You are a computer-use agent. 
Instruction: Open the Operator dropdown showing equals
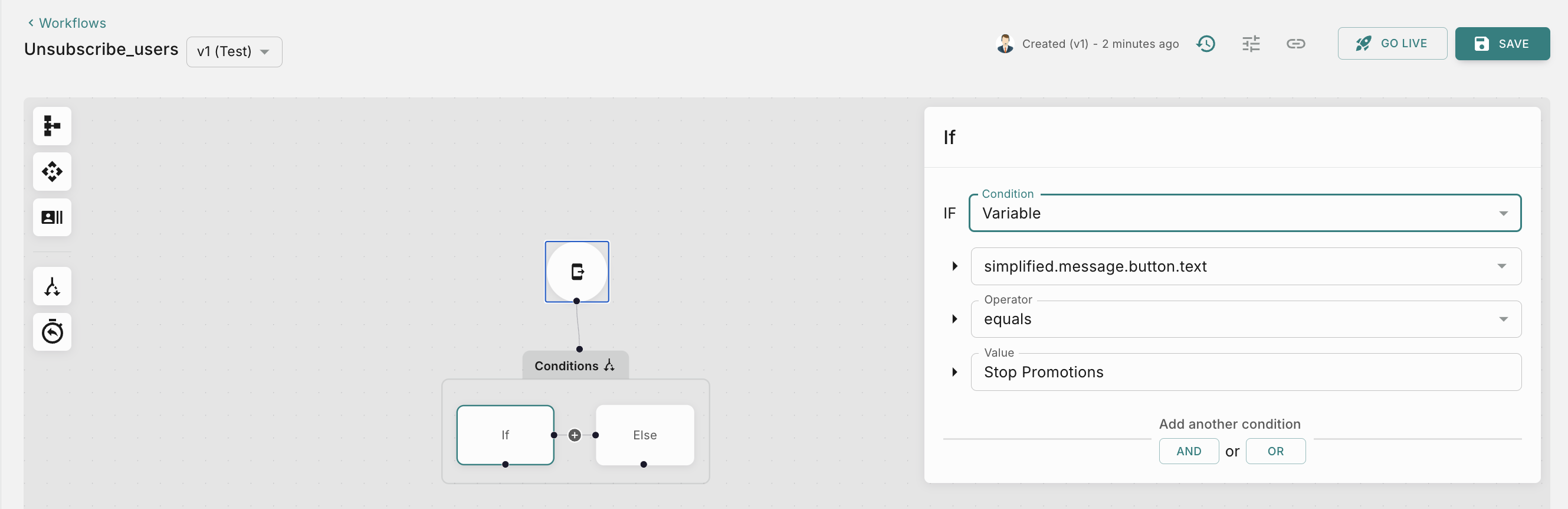1245,319
